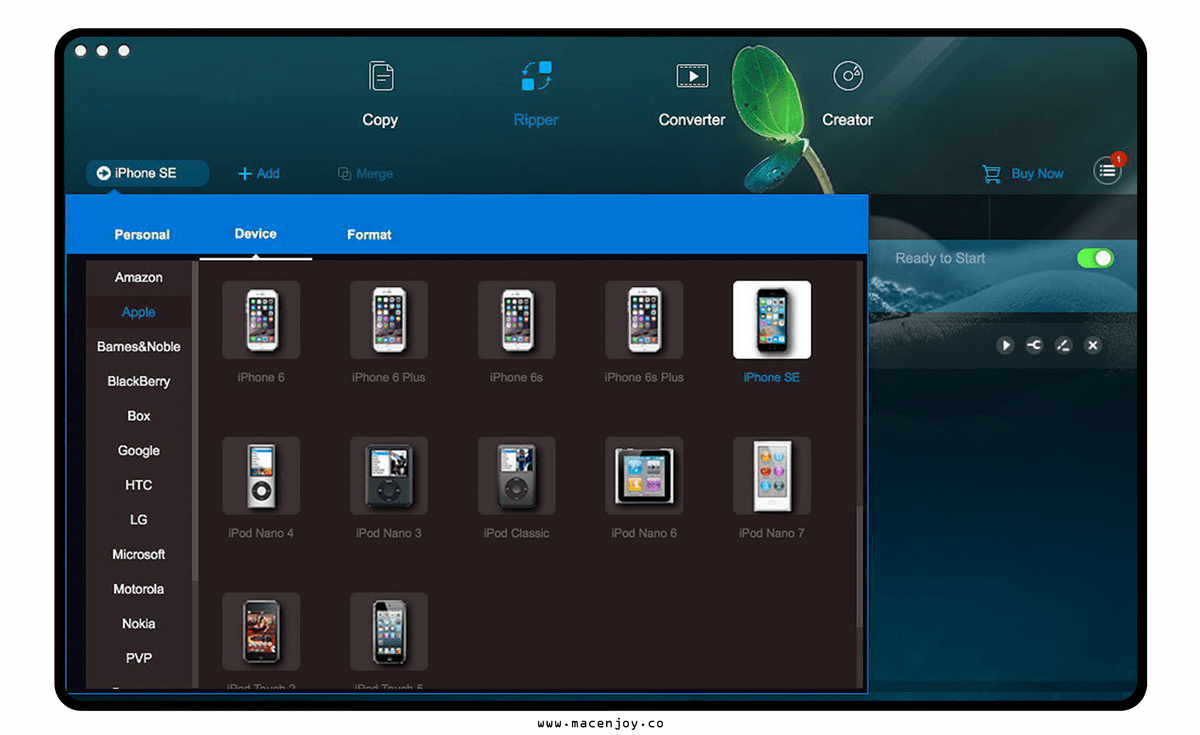Click the Buy Now link
Viewport: 1200px width, 735px height.
(1037, 174)
